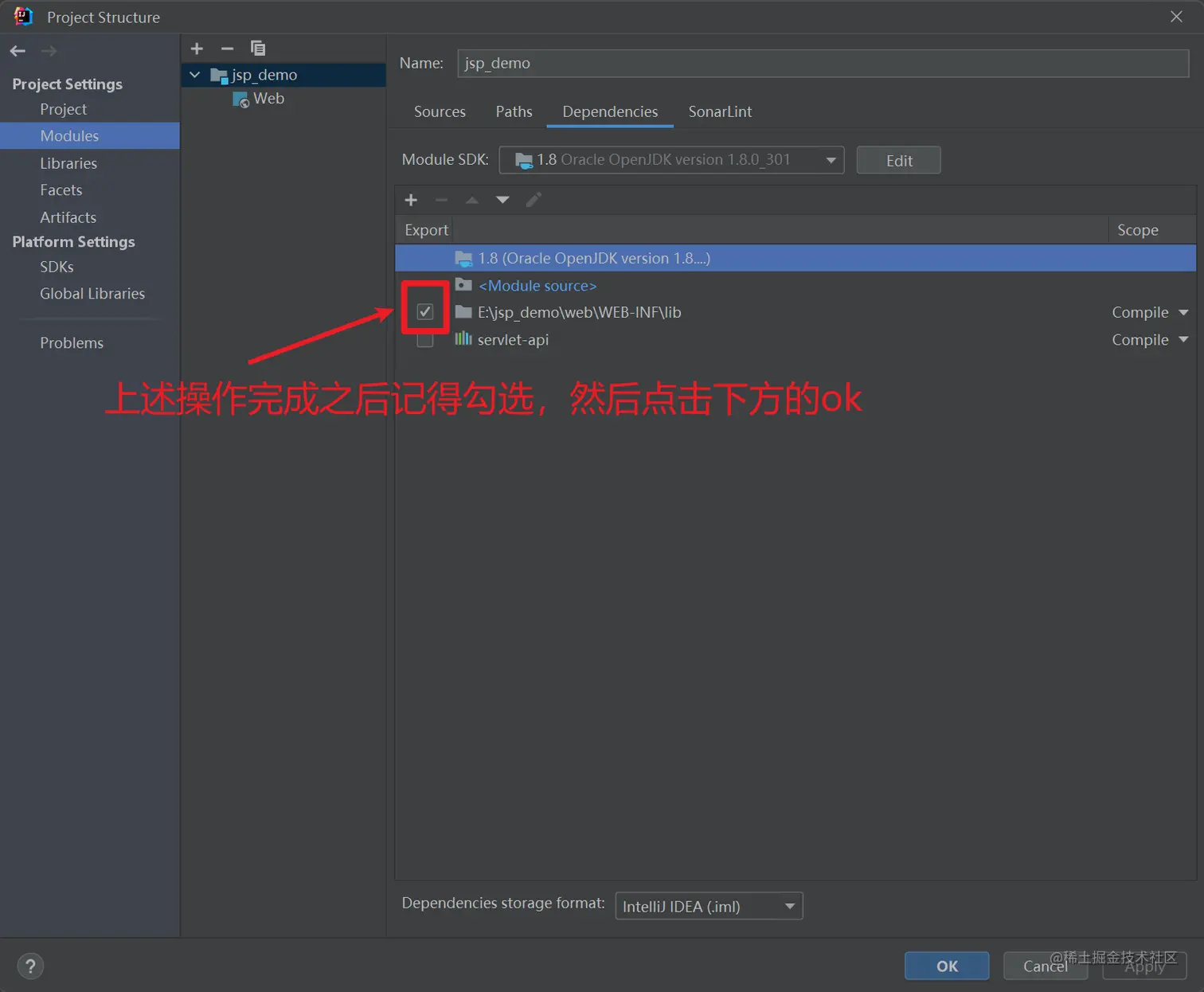
Task: Open Dependencies storage format dropdown
Action: point(709,906)
